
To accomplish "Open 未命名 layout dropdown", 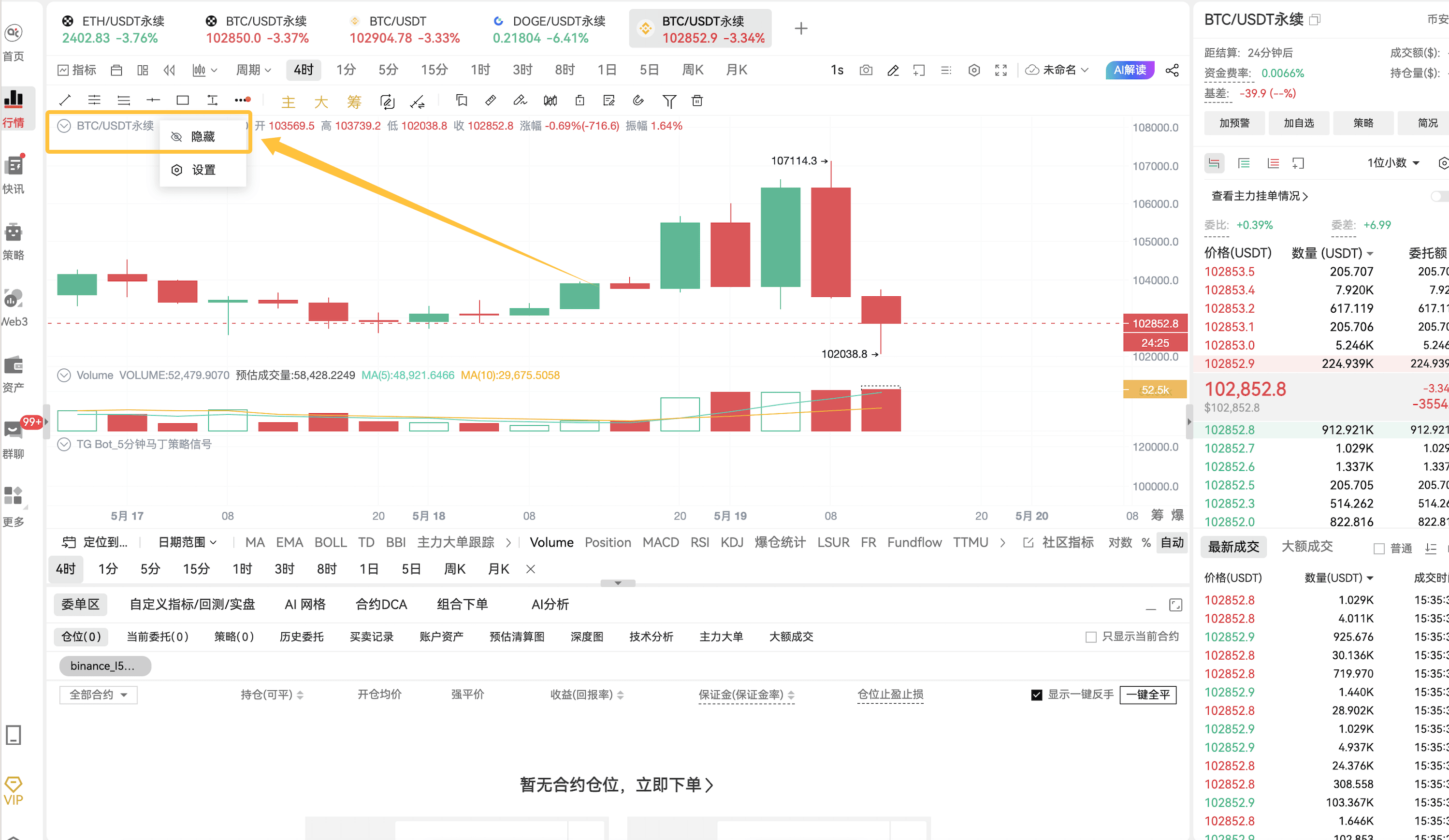I will (x=1058, y=70).
